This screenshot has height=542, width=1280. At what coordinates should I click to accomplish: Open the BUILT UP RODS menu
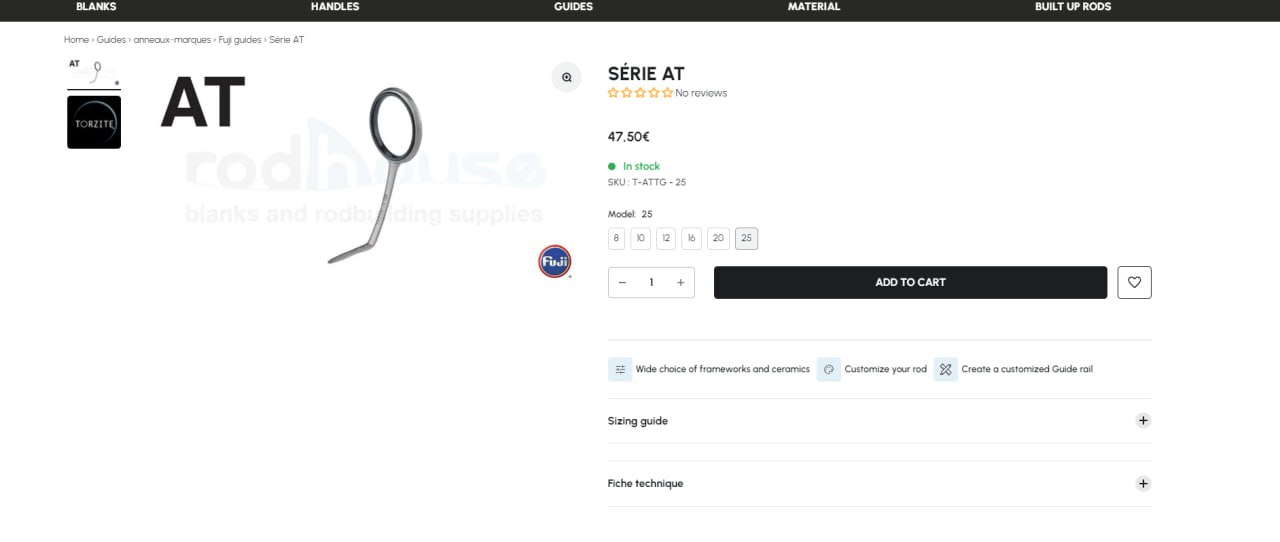coord(1072,7)
